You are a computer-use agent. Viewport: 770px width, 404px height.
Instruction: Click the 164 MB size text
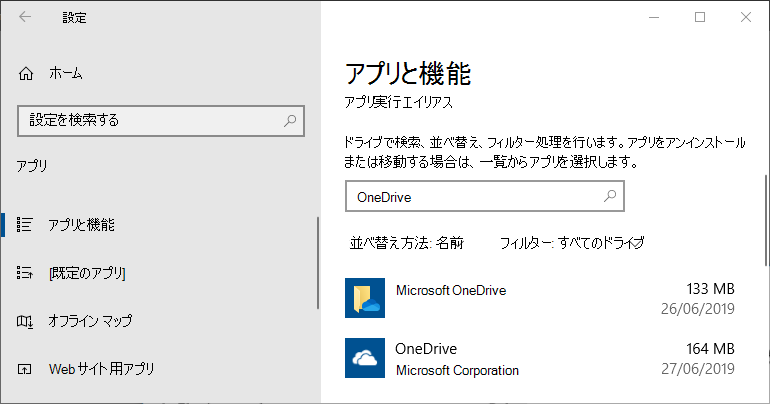pyautogui.click(x=710, y=349)
